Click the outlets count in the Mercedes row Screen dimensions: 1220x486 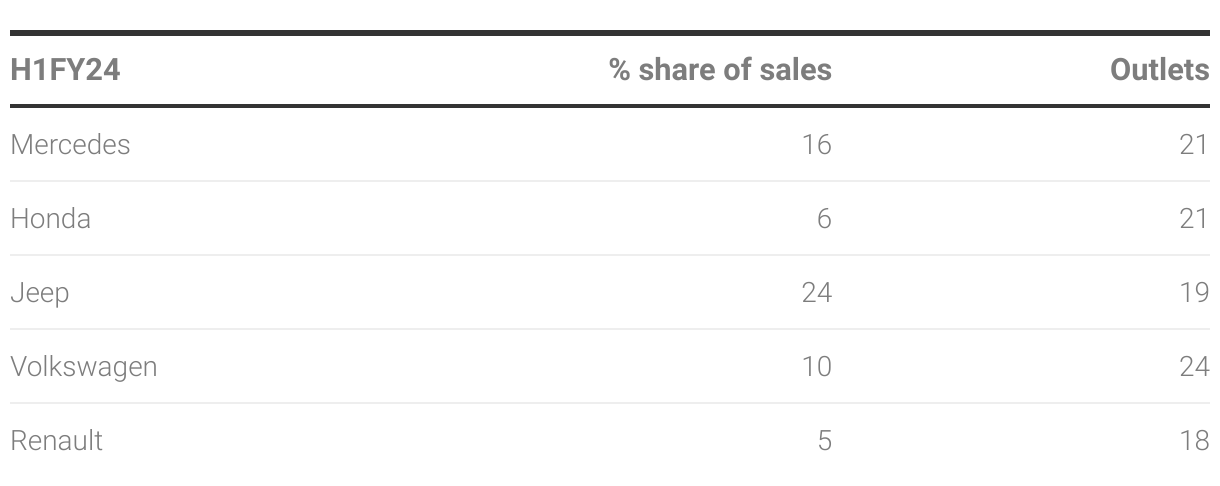[x=1194, y=145]
